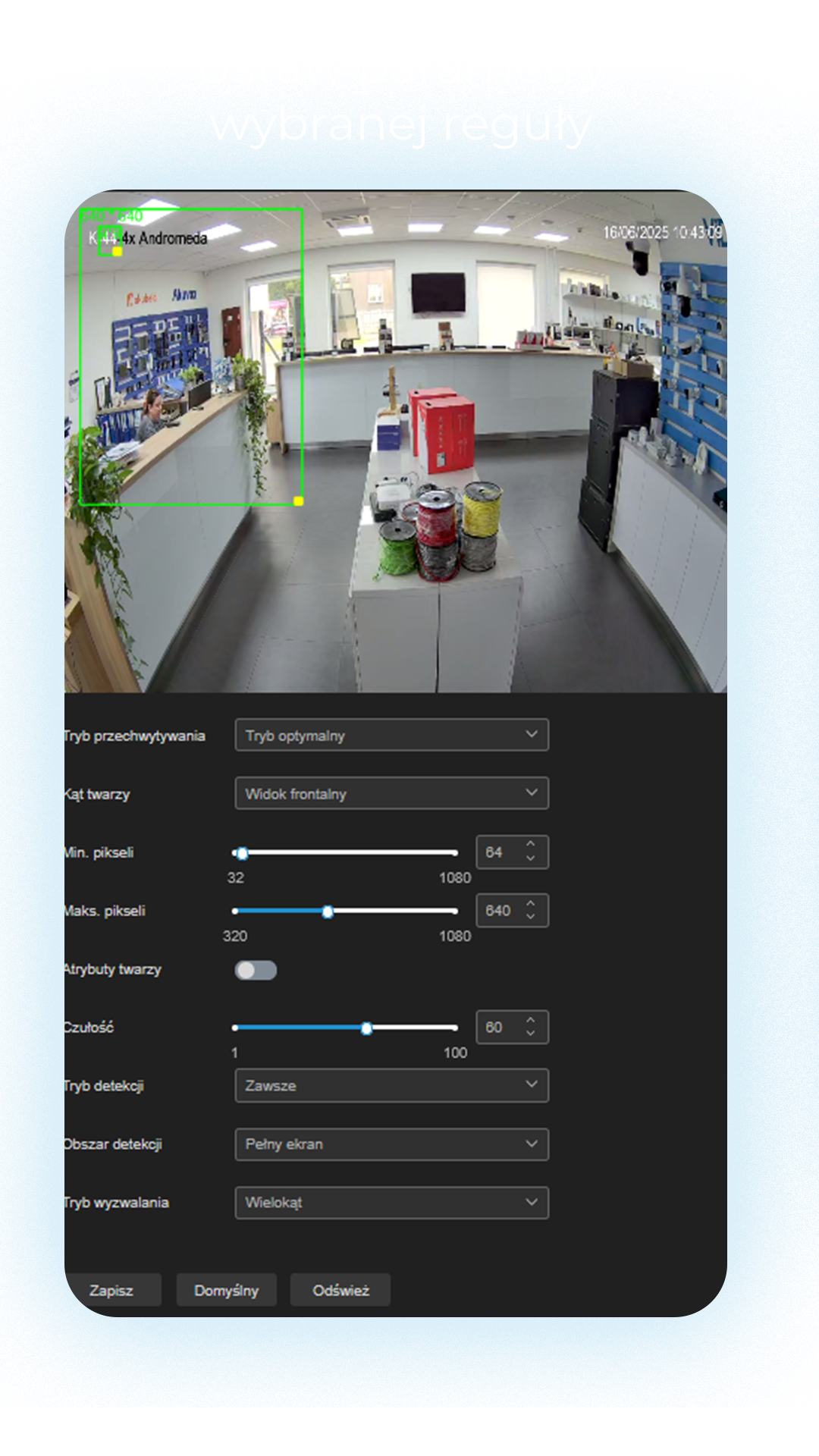Open the Tryb wyzwalania dropdown
The height and width of the screenshot is (1456, 819).
[x=391, y=1202]
